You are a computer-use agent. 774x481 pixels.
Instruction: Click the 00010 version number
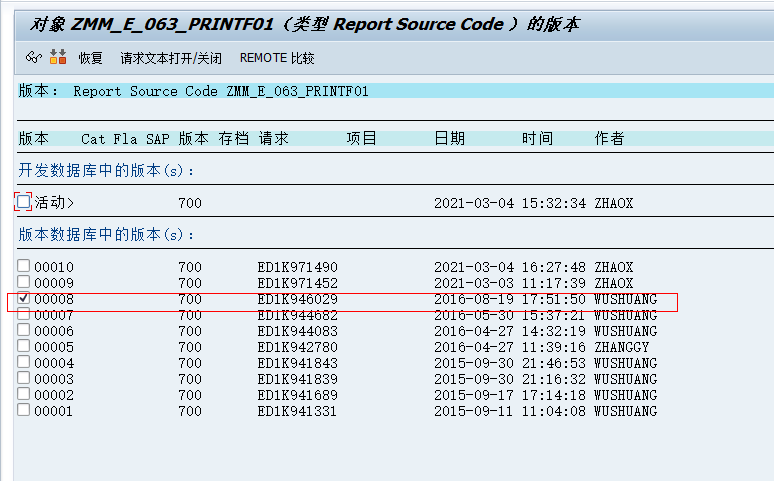tap(54, 267)
